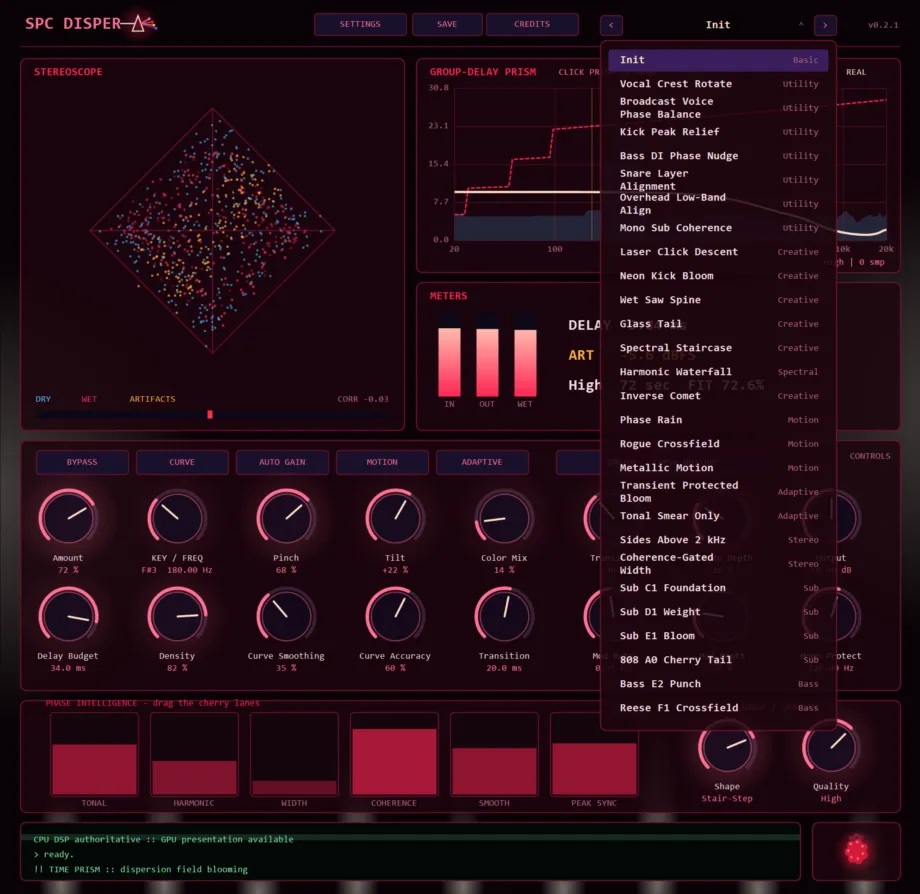Viewport: 920px width, 894px height.
Task: Click the Transition knob
Action: point(504,616)
